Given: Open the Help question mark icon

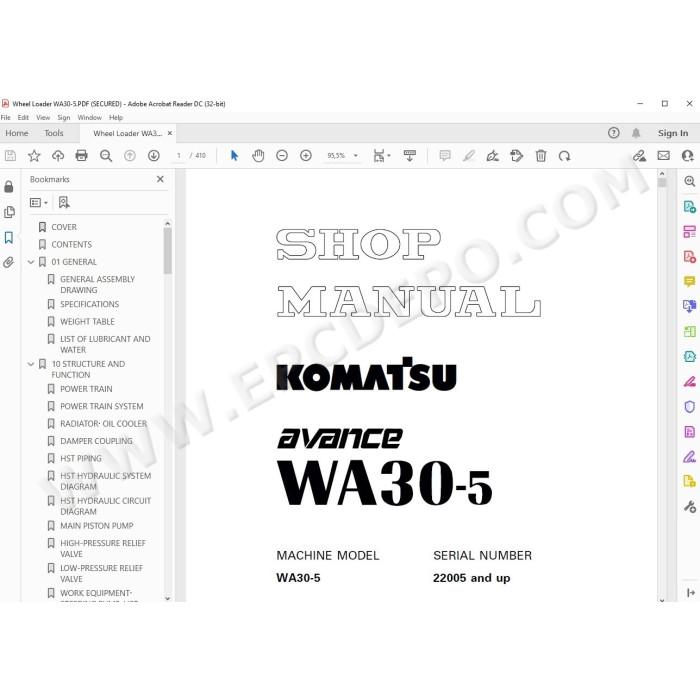Looking at the screenshot, I should click(614, 133).
